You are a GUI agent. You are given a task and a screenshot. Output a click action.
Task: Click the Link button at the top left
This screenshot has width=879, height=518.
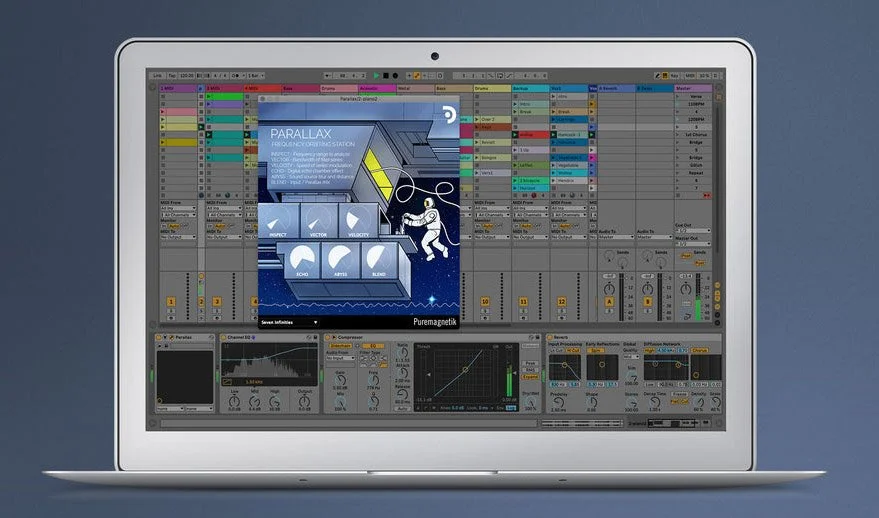(158, 76)
